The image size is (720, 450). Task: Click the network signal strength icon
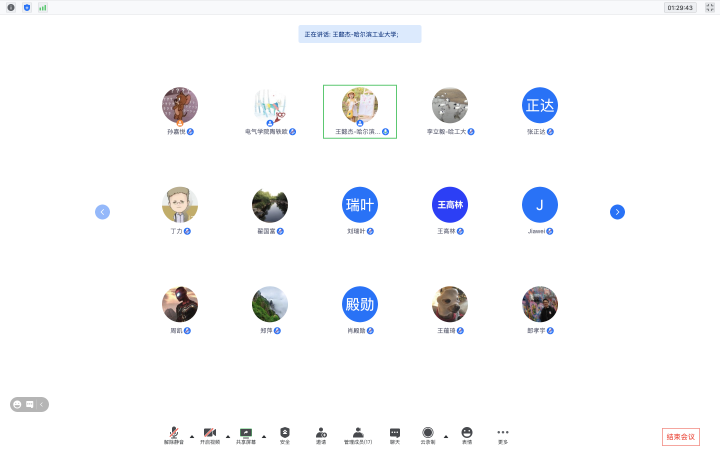pyautogui.click(x=43, y=7)
